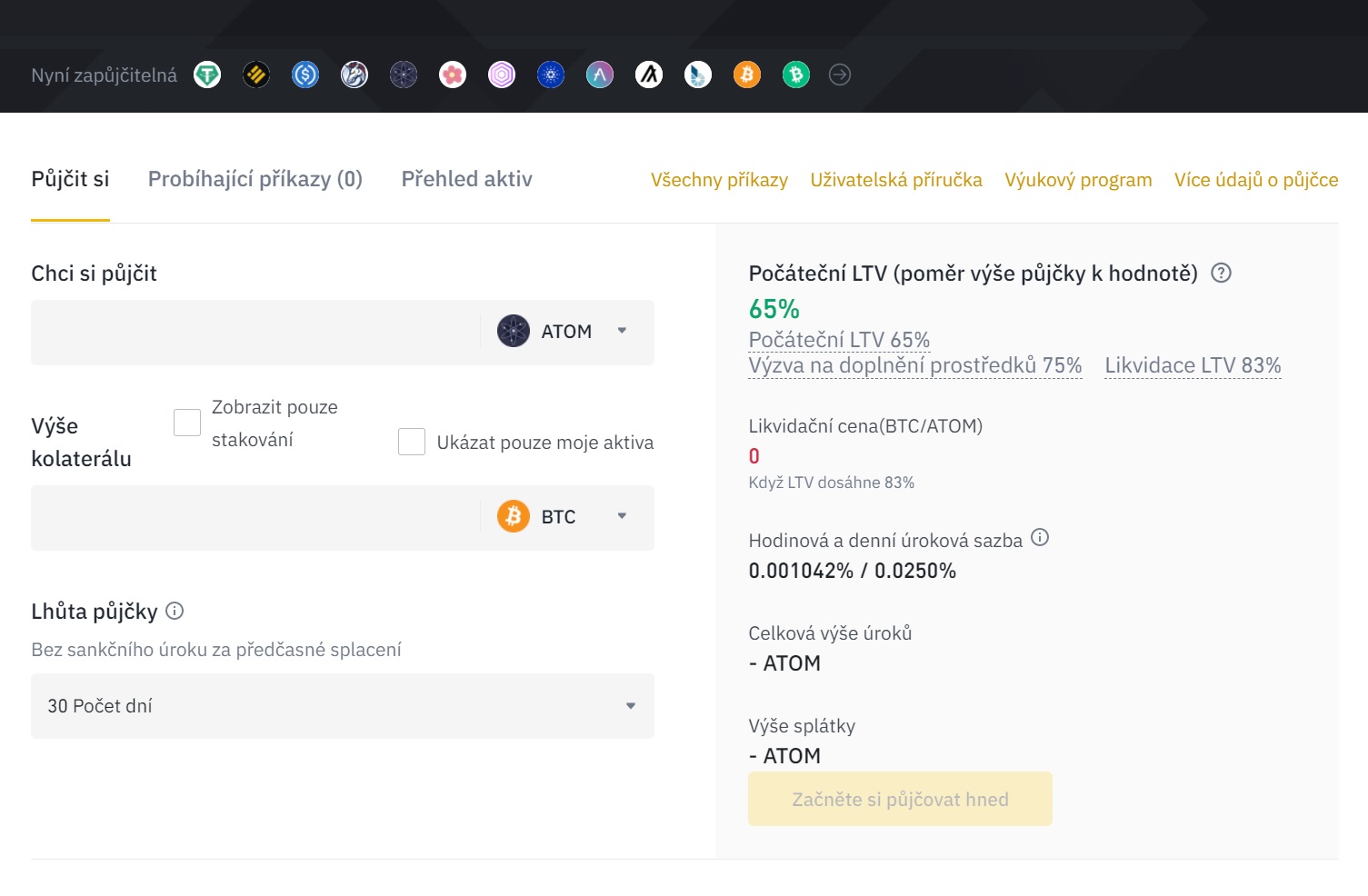Pick the 1inch unicorn coin icon
The image size is (1368, 896).
point(354,75)
